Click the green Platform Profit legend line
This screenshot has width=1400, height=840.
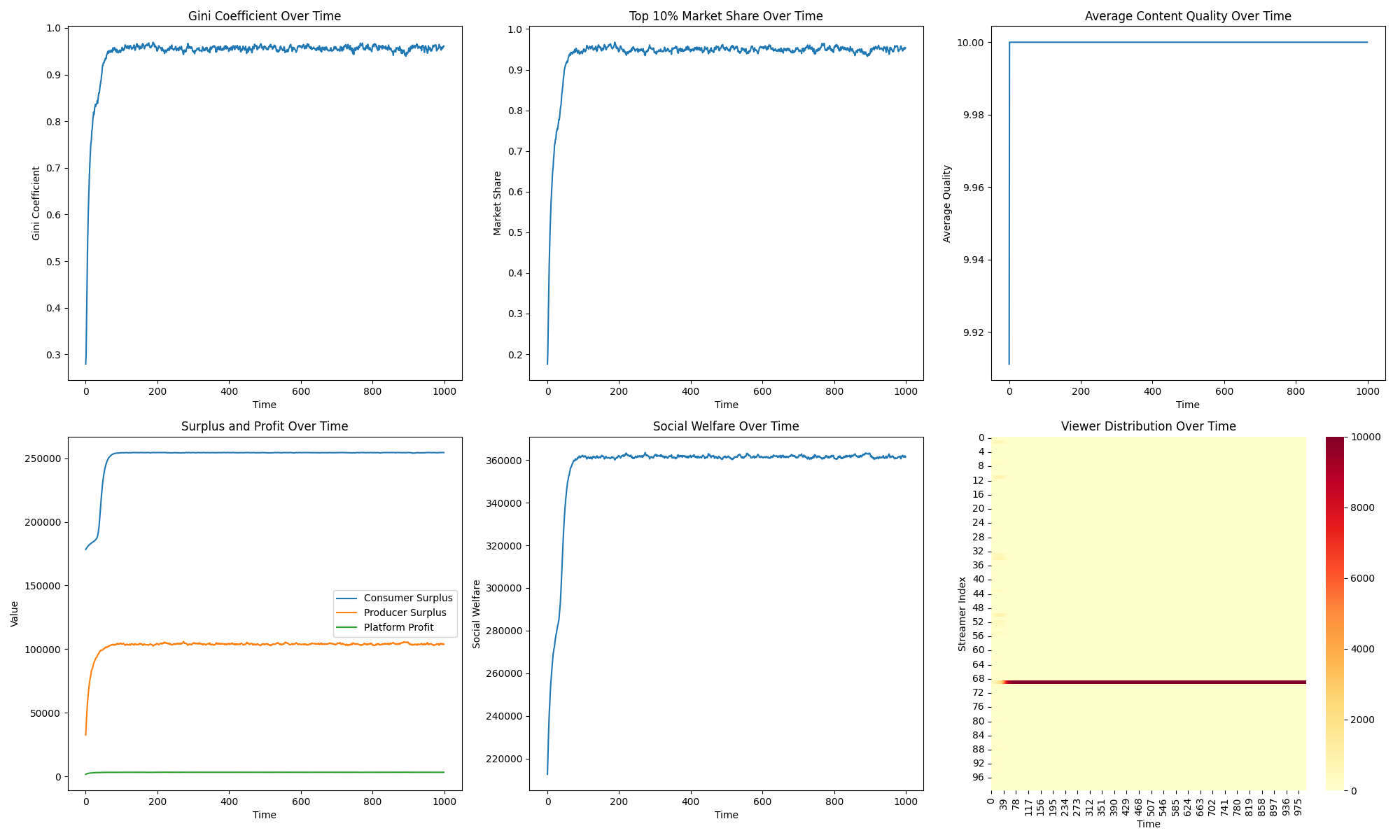(347, 627)
